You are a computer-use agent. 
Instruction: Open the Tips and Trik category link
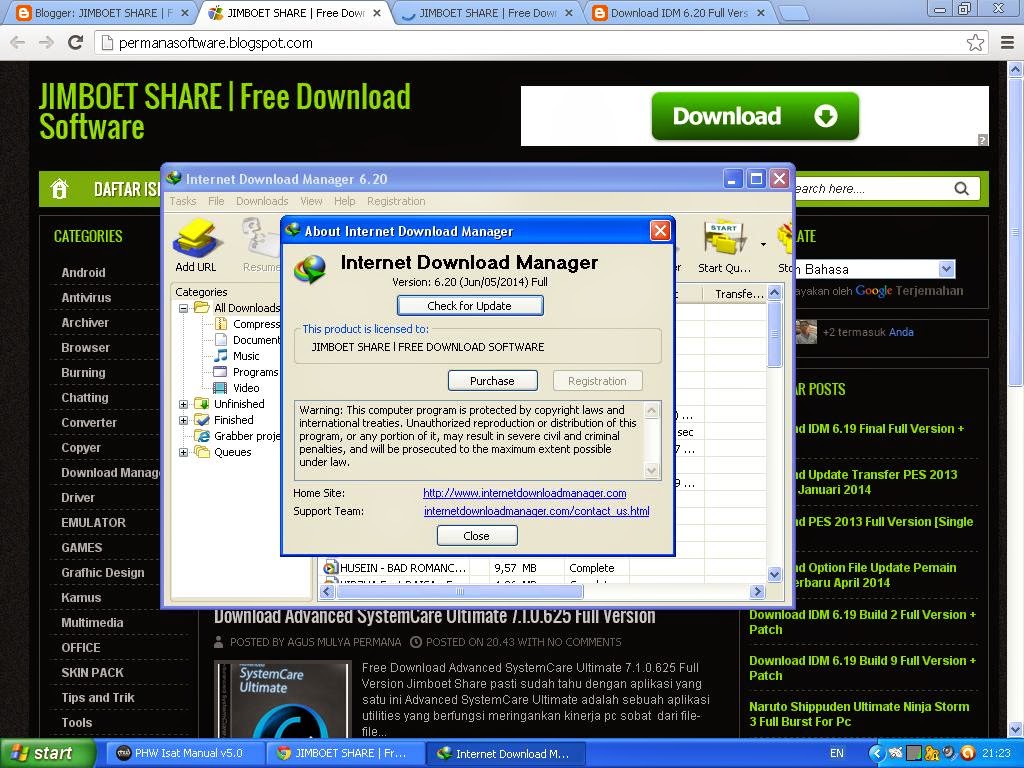click(x=98, y=697)
